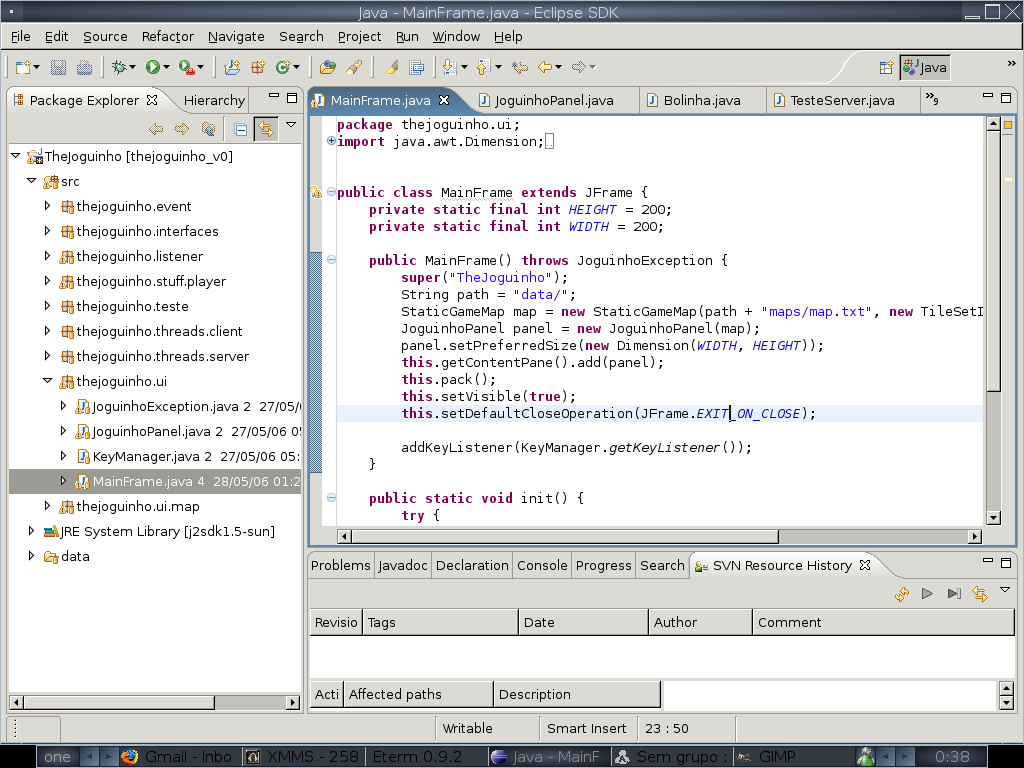The image size is (1024, 768).
Task: Click the Previous Annotation icon
Action: tap(483, 67)
